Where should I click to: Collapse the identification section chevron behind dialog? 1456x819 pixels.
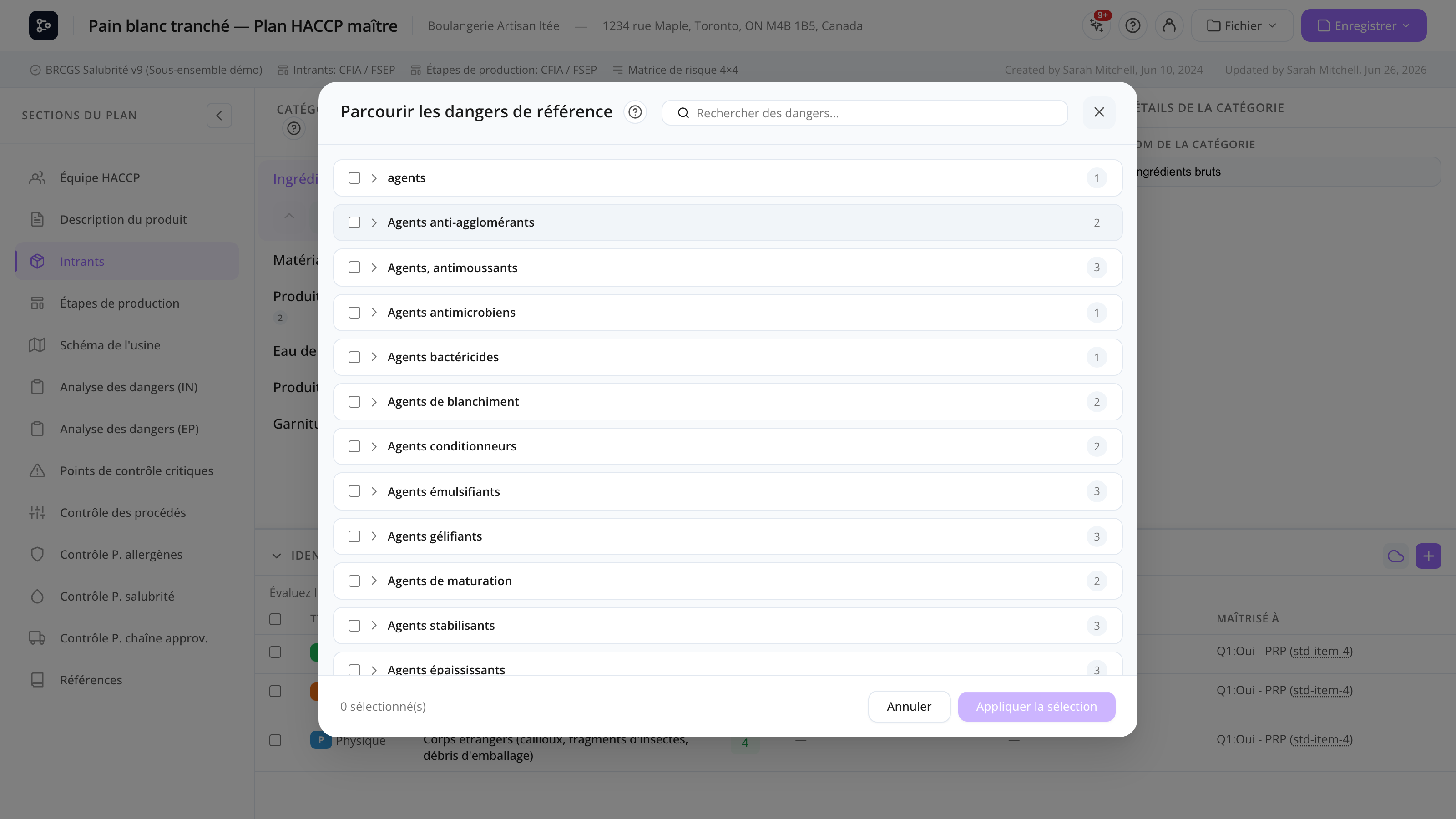(x=276, y=556)
